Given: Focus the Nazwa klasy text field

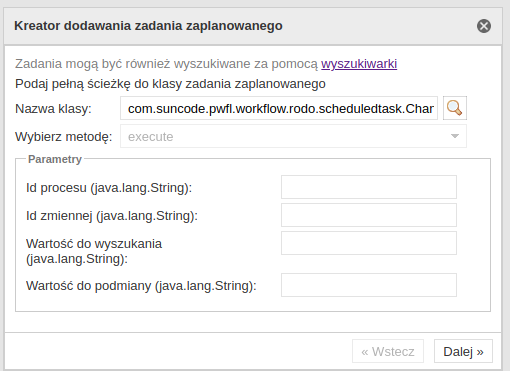Looking at the screenshot, I should tap(279, 108).
